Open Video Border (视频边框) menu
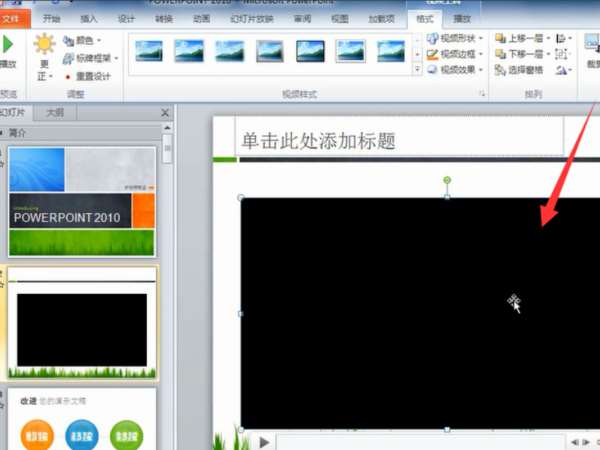 click(x=455, y=54)
